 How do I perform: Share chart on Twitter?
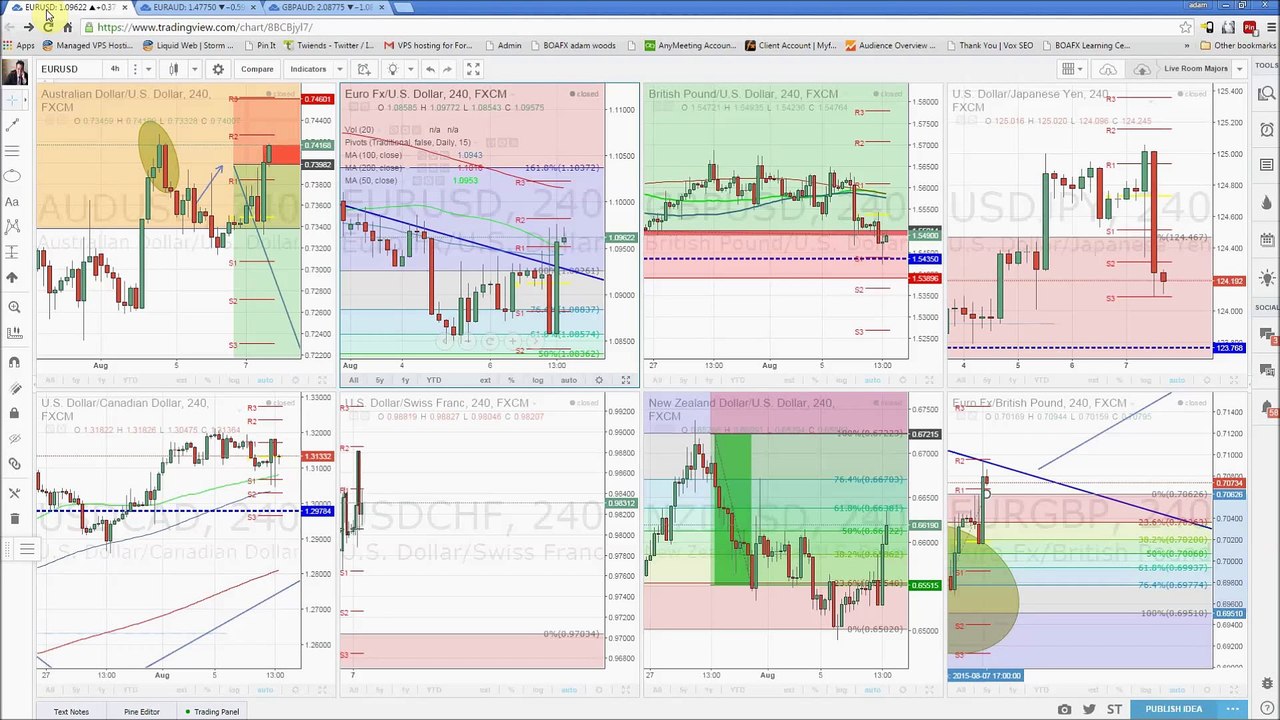click(1089, 709)
